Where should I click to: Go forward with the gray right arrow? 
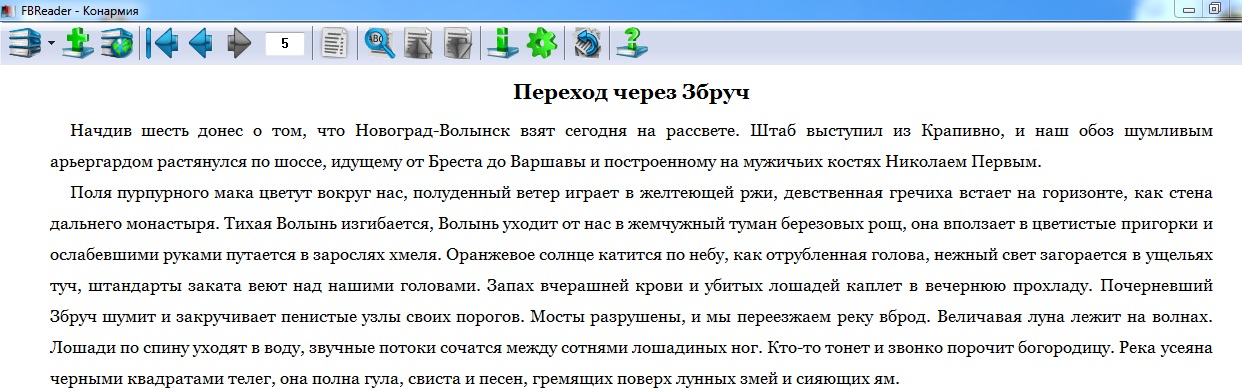click(x=238, y=43)
